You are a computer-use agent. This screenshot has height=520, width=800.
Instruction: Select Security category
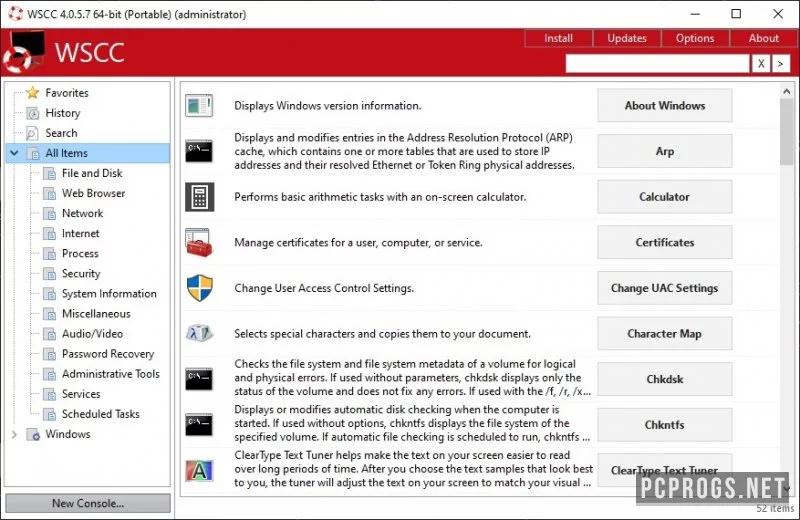tap(81, 274)
